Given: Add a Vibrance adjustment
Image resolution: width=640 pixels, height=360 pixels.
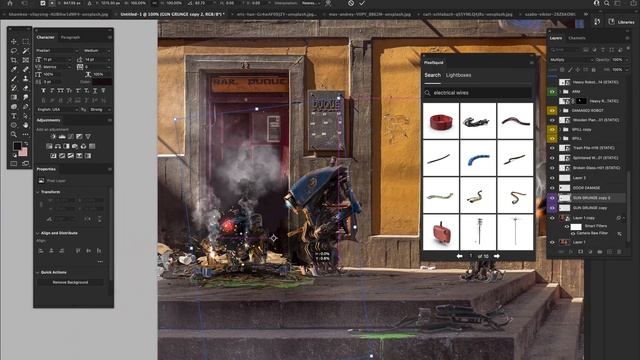Looking at the screenshot, I should (x=88, y=136).
